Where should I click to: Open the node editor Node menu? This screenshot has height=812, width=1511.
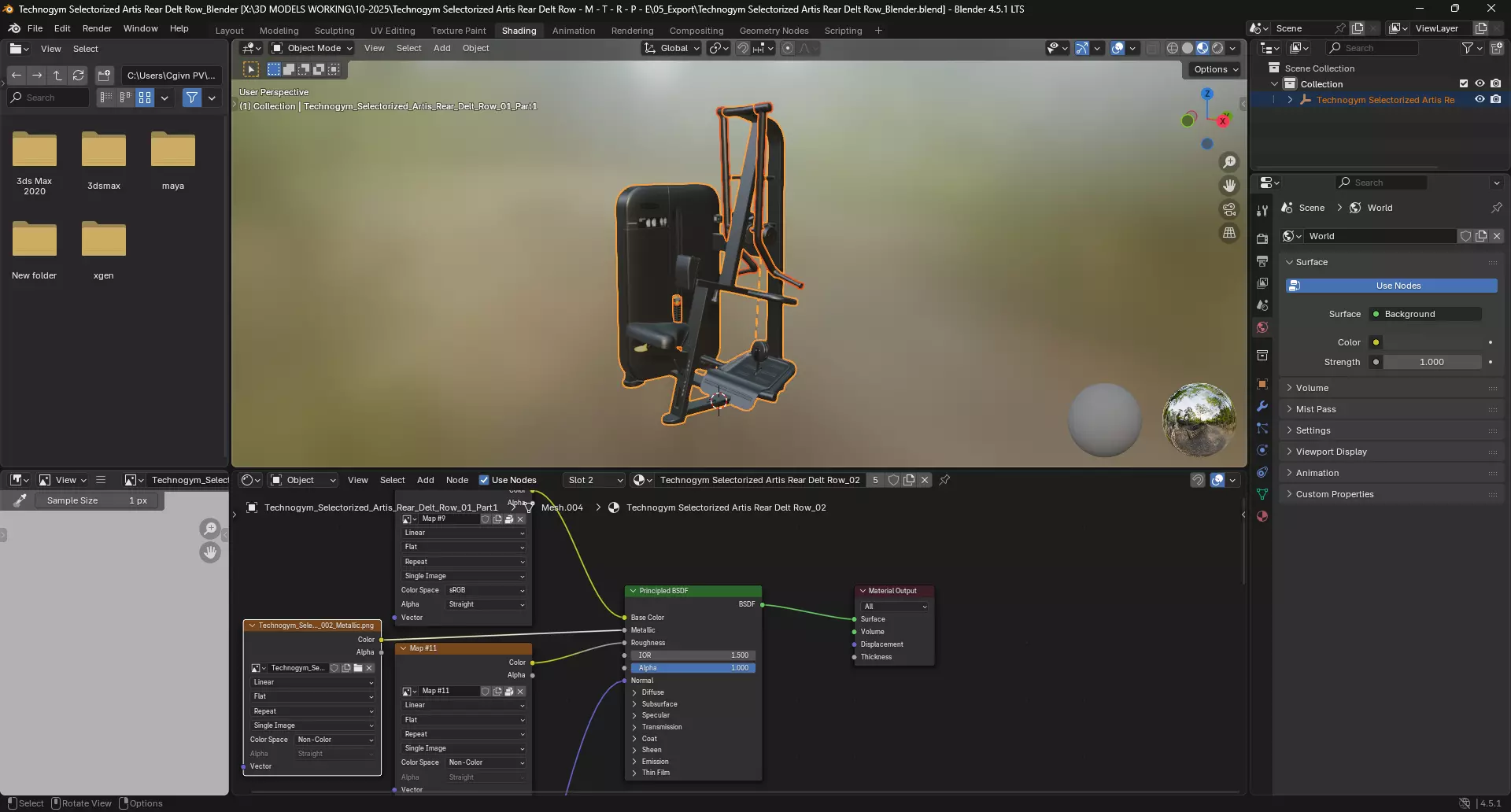coord(456,480)
